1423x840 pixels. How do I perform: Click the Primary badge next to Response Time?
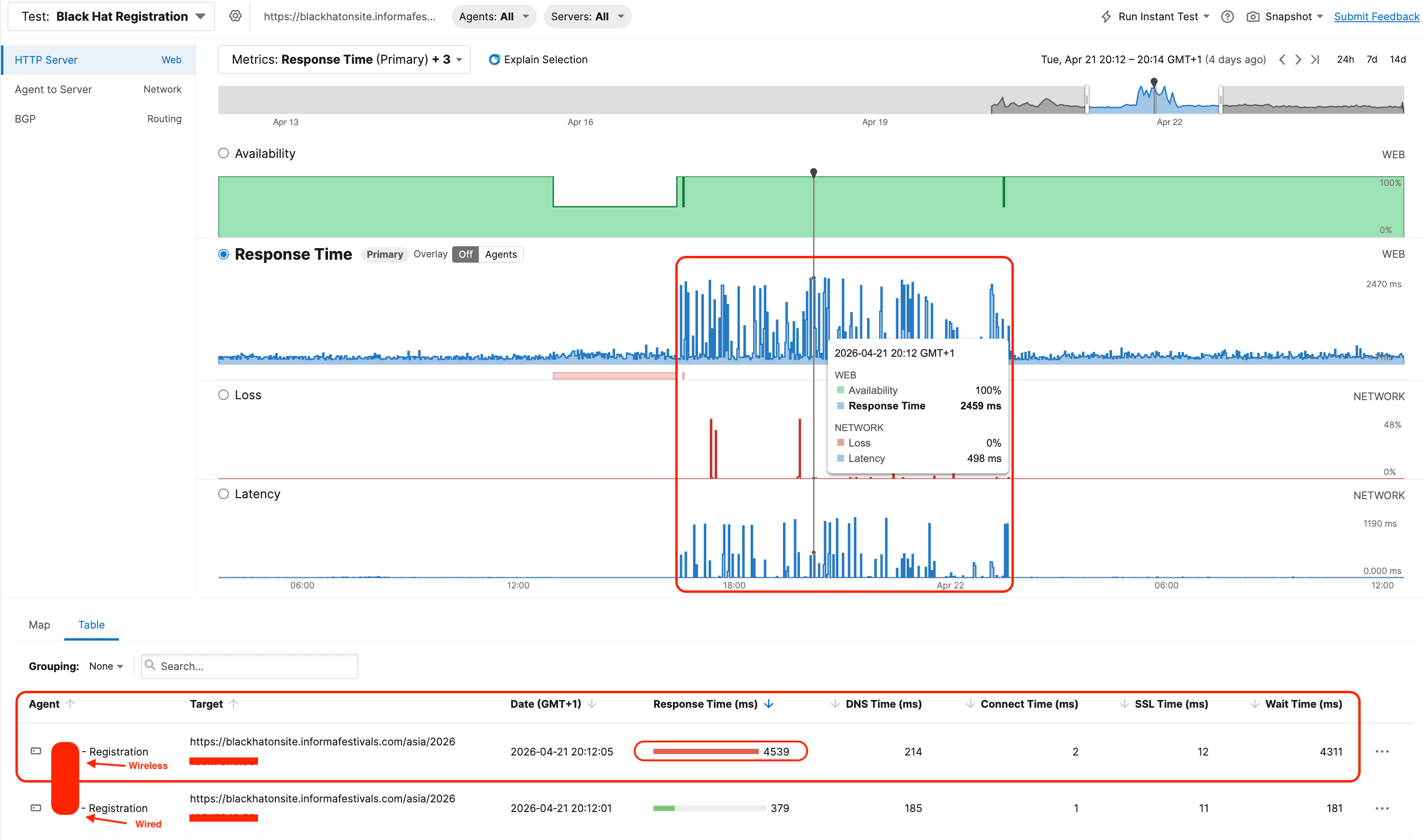pos(384,254)
